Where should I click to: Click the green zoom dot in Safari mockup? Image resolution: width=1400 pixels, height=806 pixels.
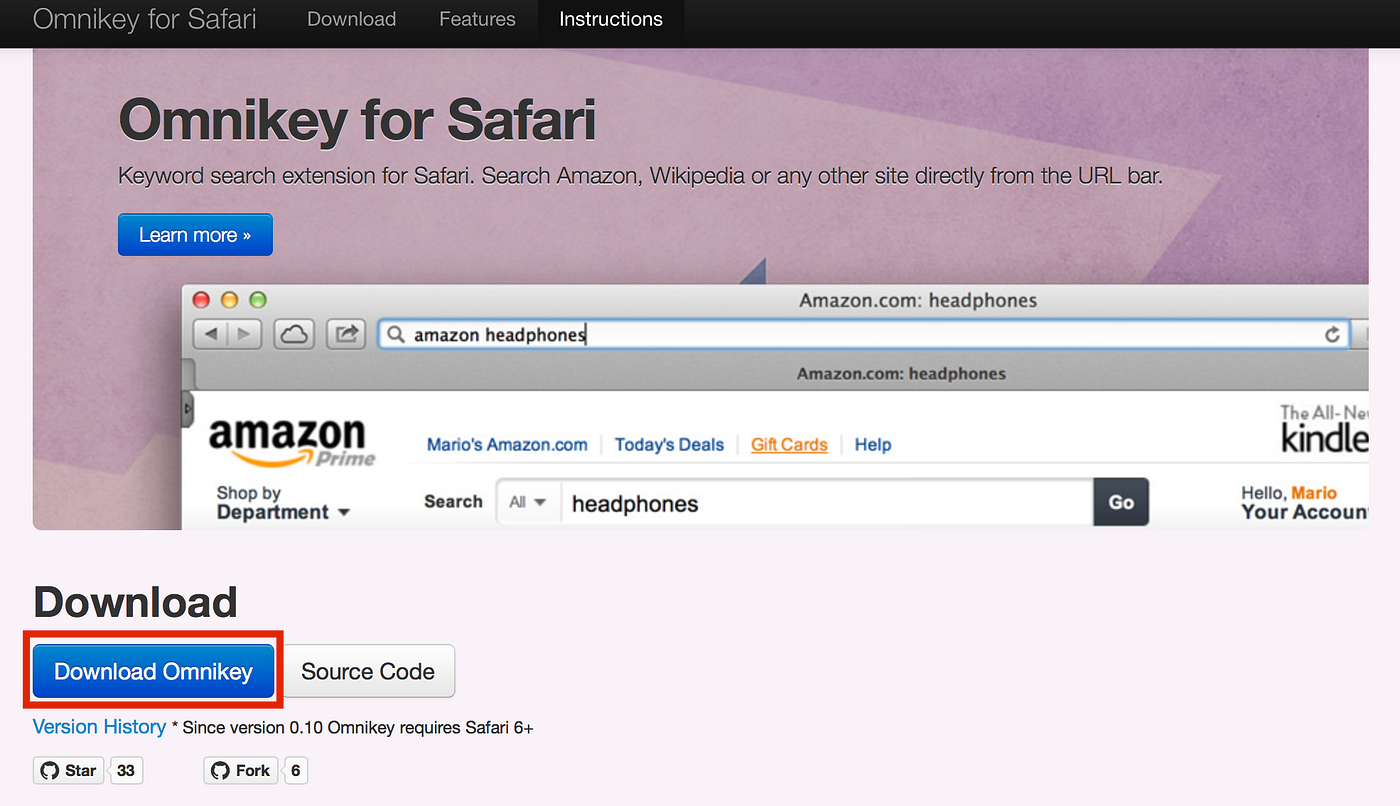[258, 299]
